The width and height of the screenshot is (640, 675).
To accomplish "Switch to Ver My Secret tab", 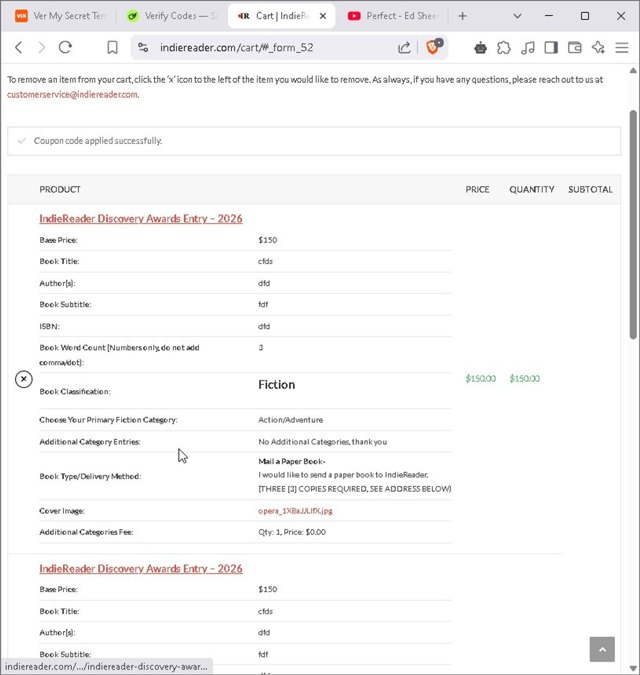I will click(60, 16).
